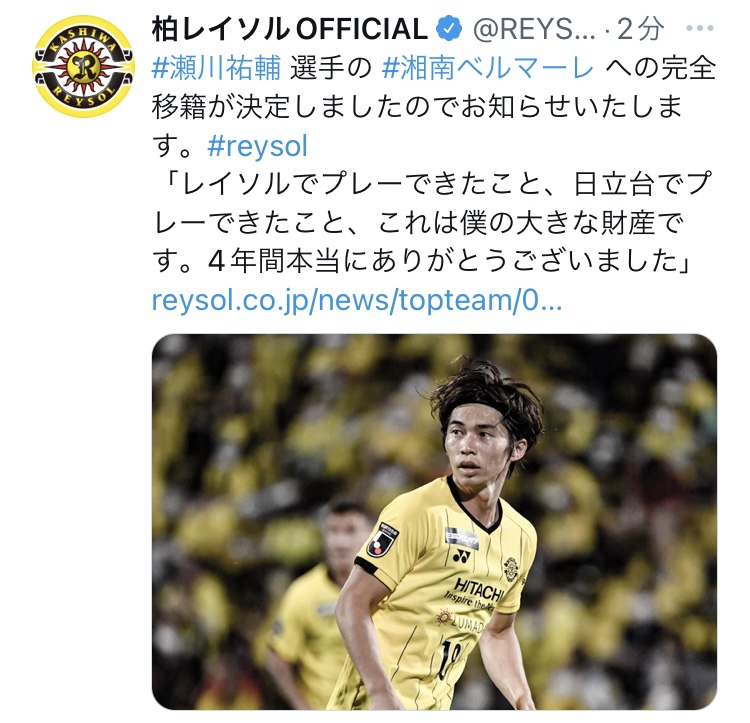Open the #瀬川祐輔 hashtag
This screenshot has height=723, width=750.
217,68
